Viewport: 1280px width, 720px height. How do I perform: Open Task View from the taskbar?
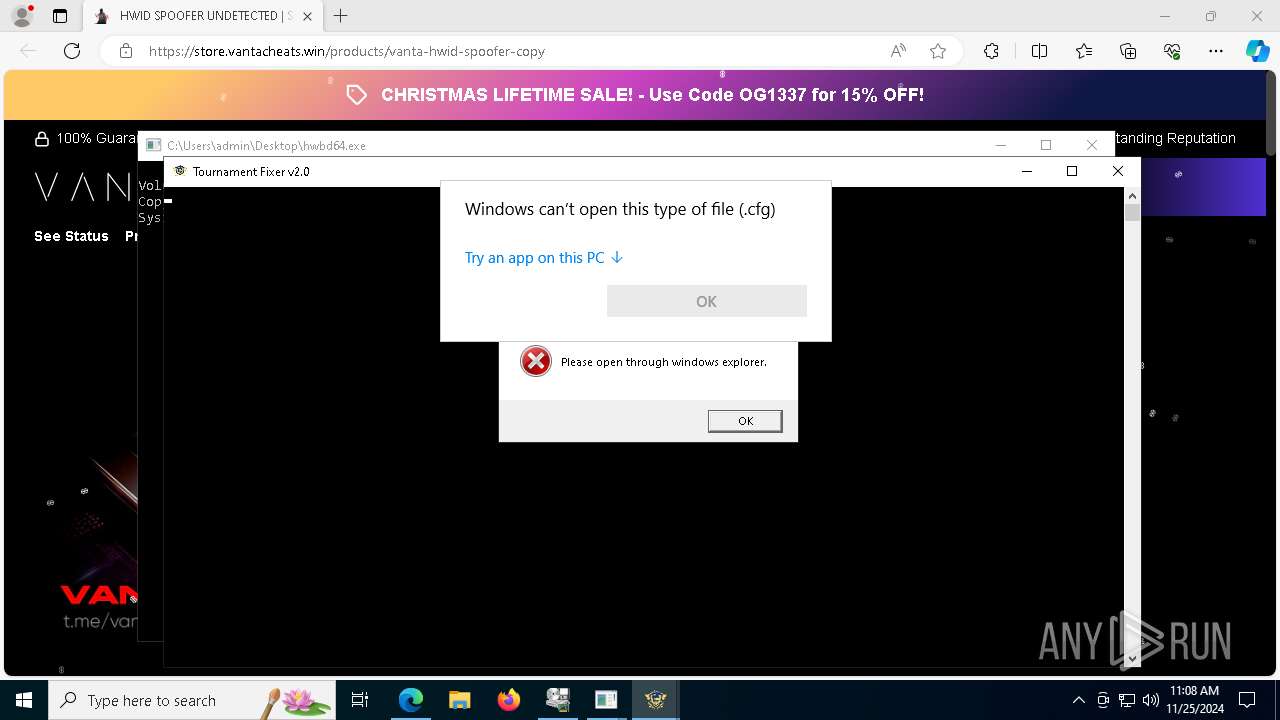click(360, 700)
